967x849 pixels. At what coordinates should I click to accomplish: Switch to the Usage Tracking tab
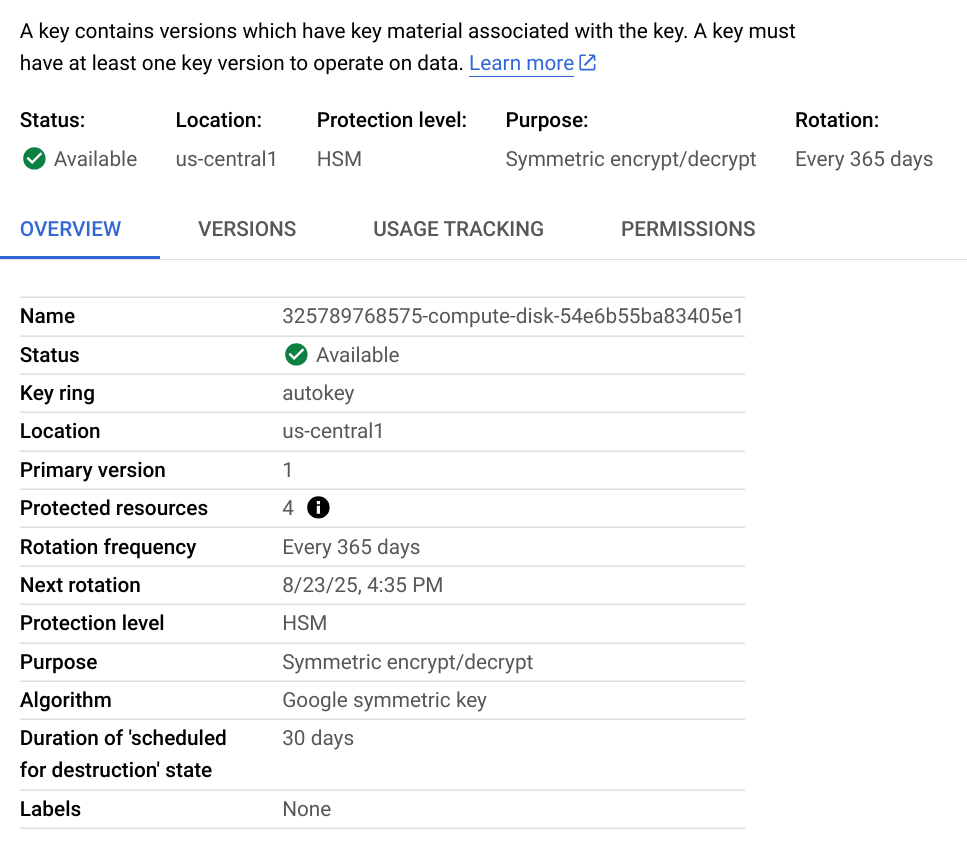click(x=458, y=229)
